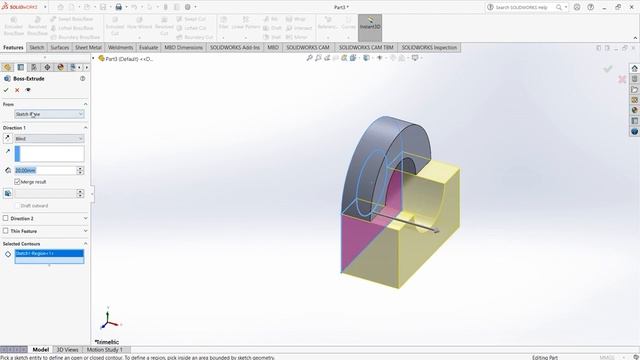Open Design Library icon in the right task pane
Image resolution: width=640 pixels, height=360 pixels.
click(634, 79)
